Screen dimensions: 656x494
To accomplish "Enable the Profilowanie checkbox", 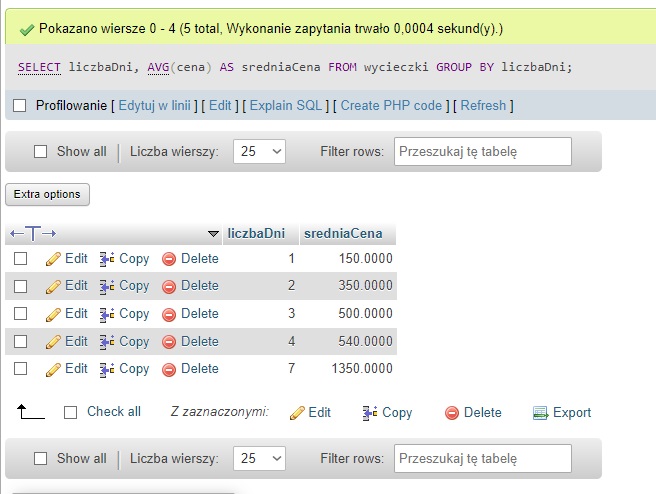I will click(20, 105).
